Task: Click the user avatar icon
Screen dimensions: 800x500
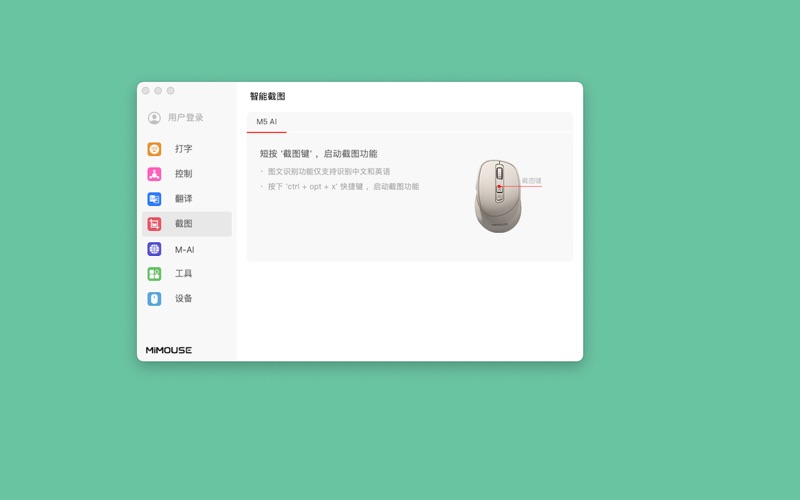Action: click(154, 118)
